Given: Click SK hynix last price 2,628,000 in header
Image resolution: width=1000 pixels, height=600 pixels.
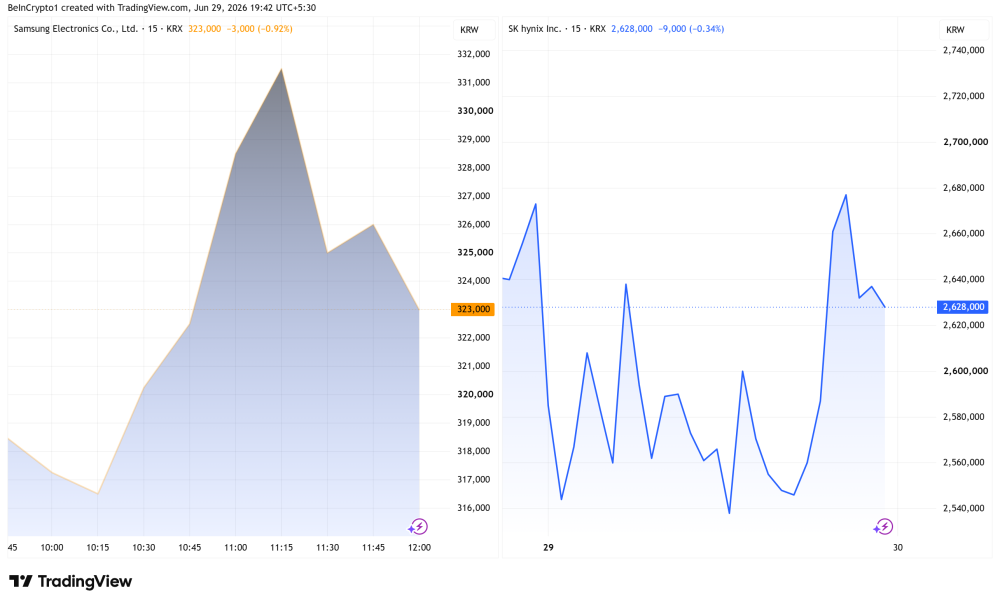Looking at the screenshot, I should point(631,29).
